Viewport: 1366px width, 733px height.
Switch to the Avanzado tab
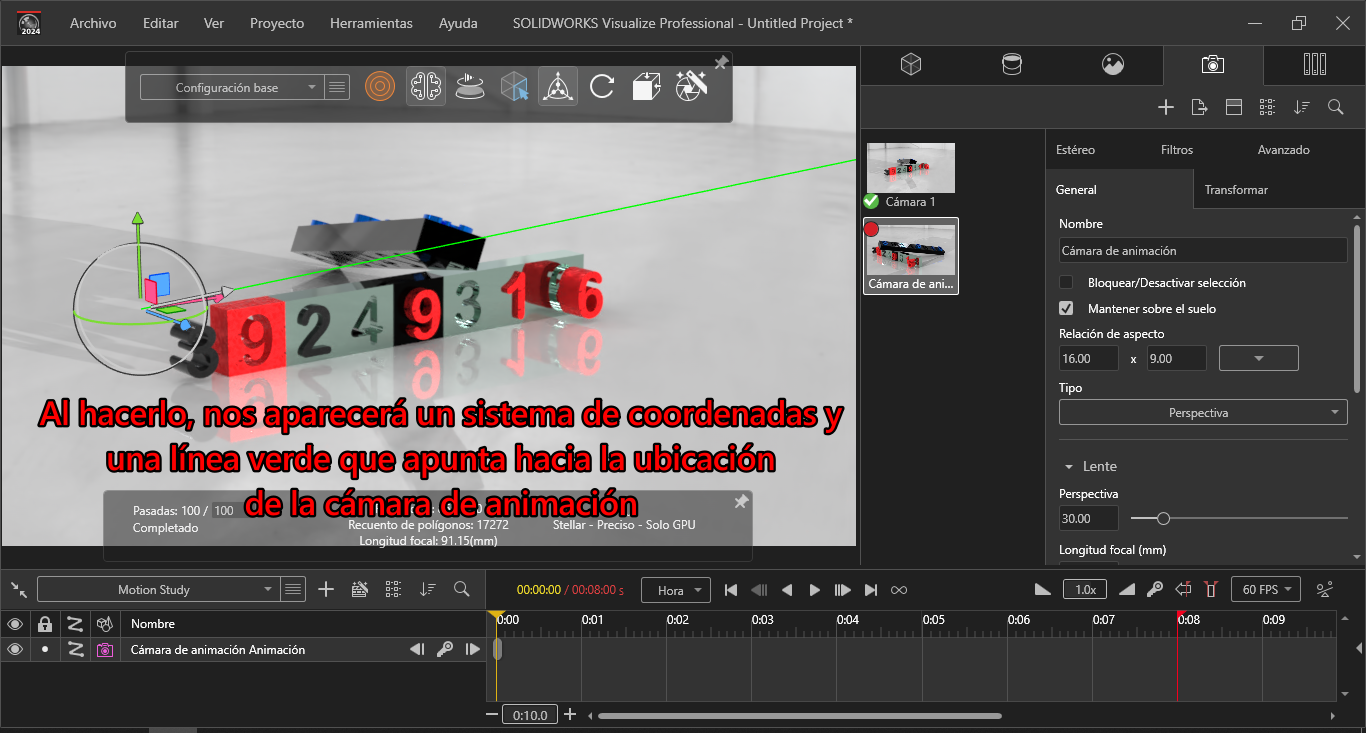click(1283, 150)
